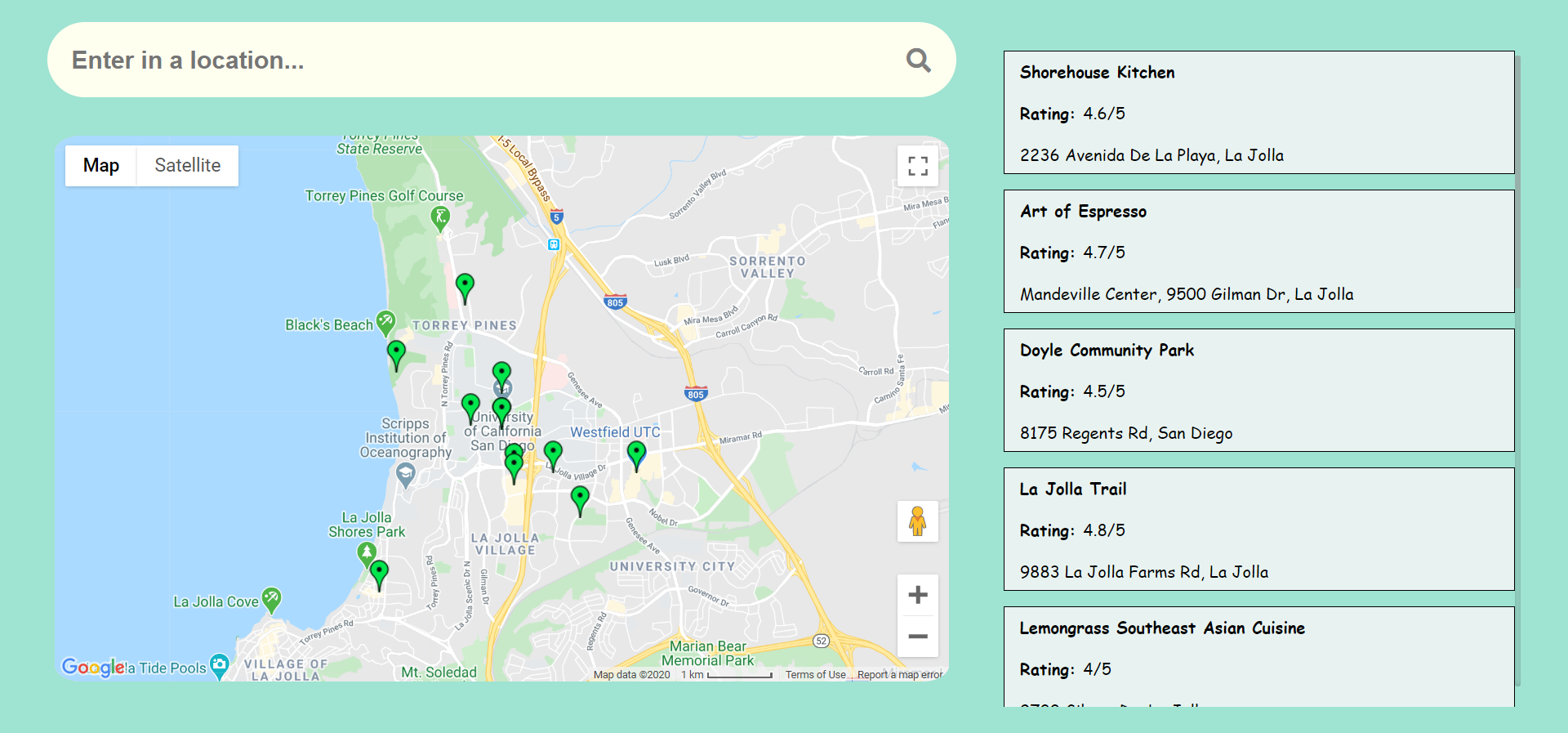1568x733 pixels.
Task: Switch to the Map view tab
Action: [x=100, y=165]
